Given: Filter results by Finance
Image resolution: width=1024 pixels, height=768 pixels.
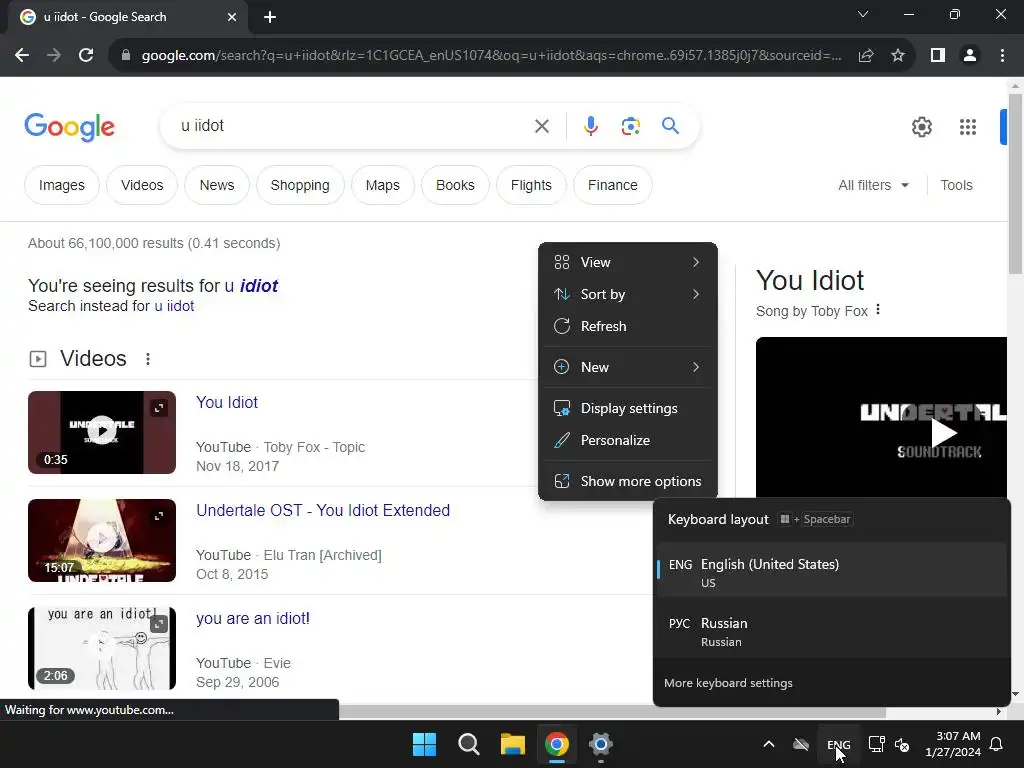Looking at the screenshot, I should pos(613,185).
